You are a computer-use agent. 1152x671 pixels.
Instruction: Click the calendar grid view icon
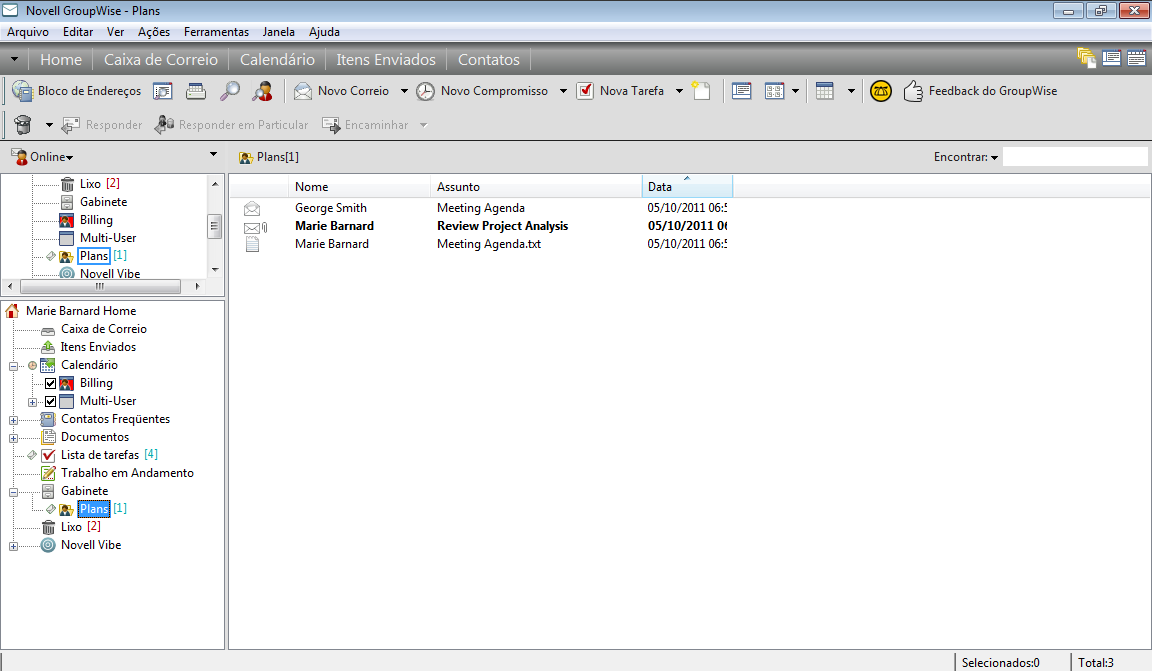click(824, 91)
